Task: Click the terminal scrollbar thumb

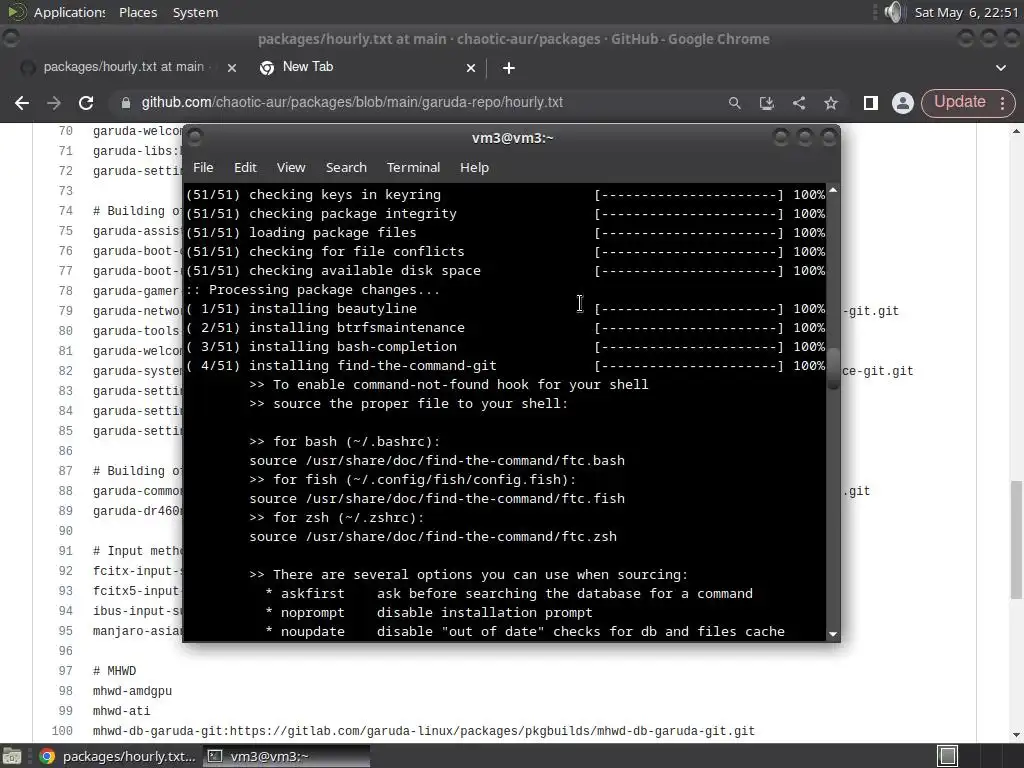Action: click(x=833, y=369)
